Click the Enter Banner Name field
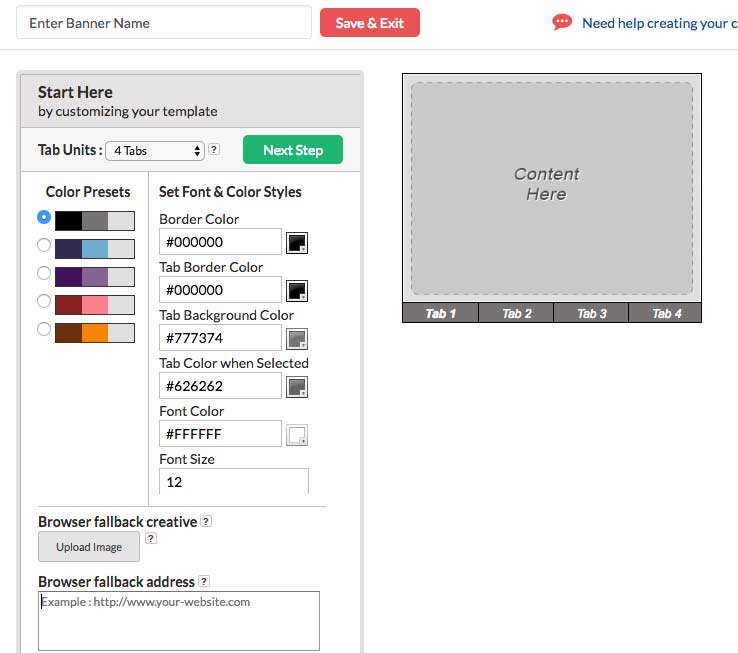738x653 pixels. (165, 22)
